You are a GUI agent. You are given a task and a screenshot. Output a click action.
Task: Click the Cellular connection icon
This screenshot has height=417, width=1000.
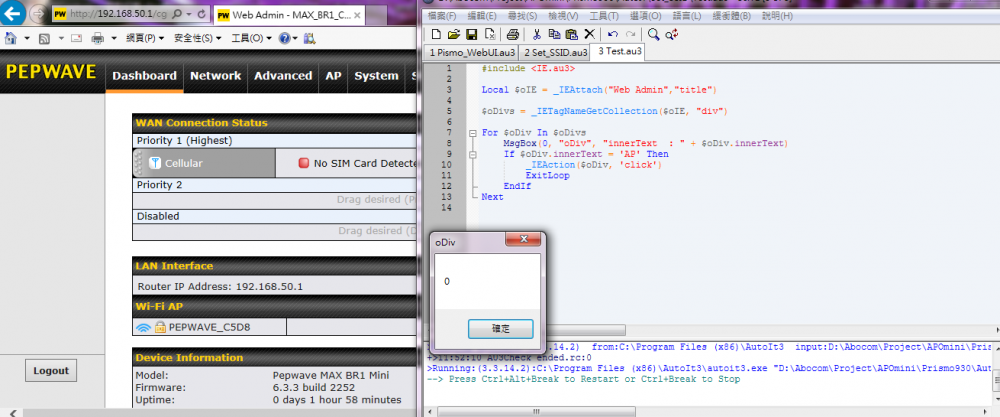pyautogui.click(x=155, y=163)
